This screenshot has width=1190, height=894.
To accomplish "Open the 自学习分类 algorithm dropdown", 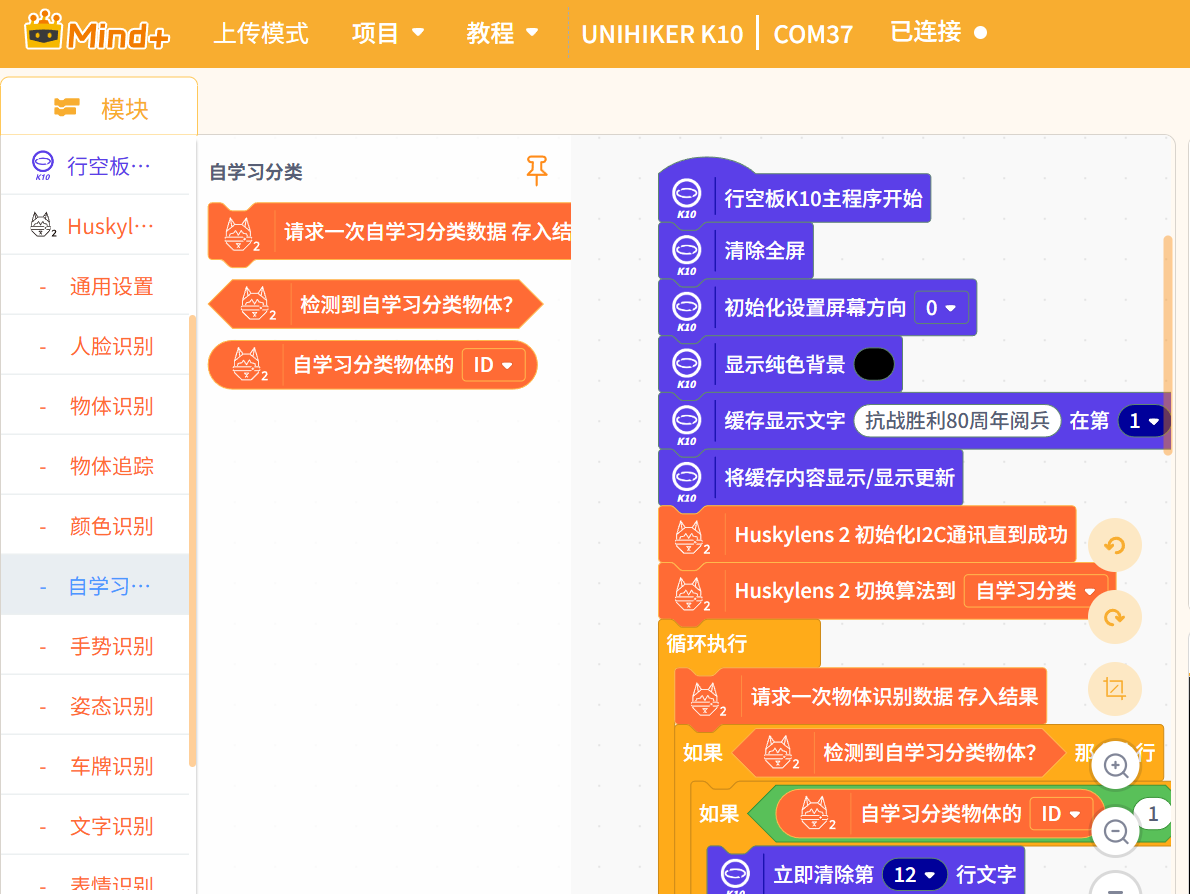I will click(1035, 591).
